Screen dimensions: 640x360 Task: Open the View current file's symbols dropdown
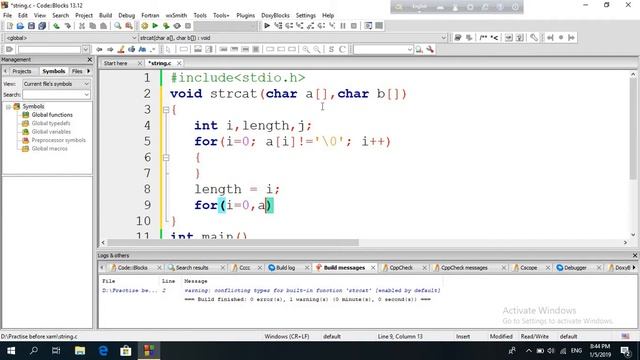[x=56, y=84]
